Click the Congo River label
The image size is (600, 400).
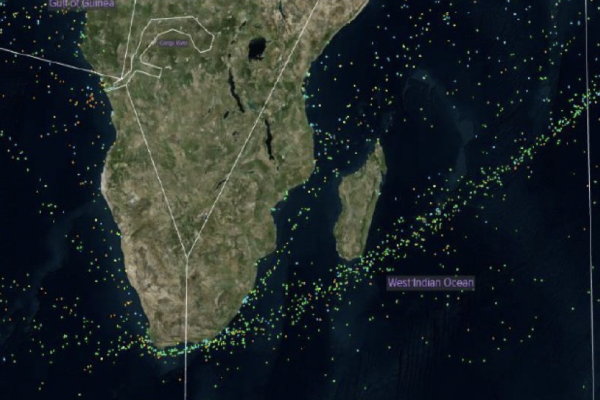(173, 43)
